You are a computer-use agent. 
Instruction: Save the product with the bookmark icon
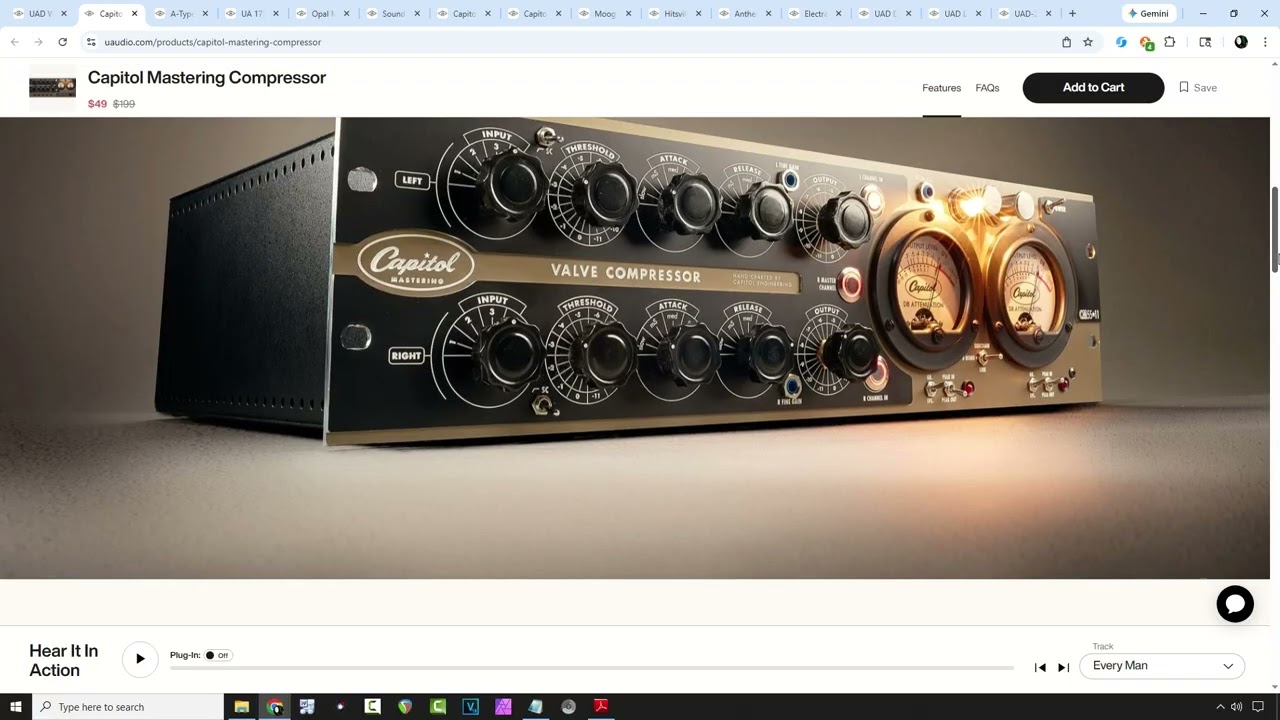(1197, 88)
